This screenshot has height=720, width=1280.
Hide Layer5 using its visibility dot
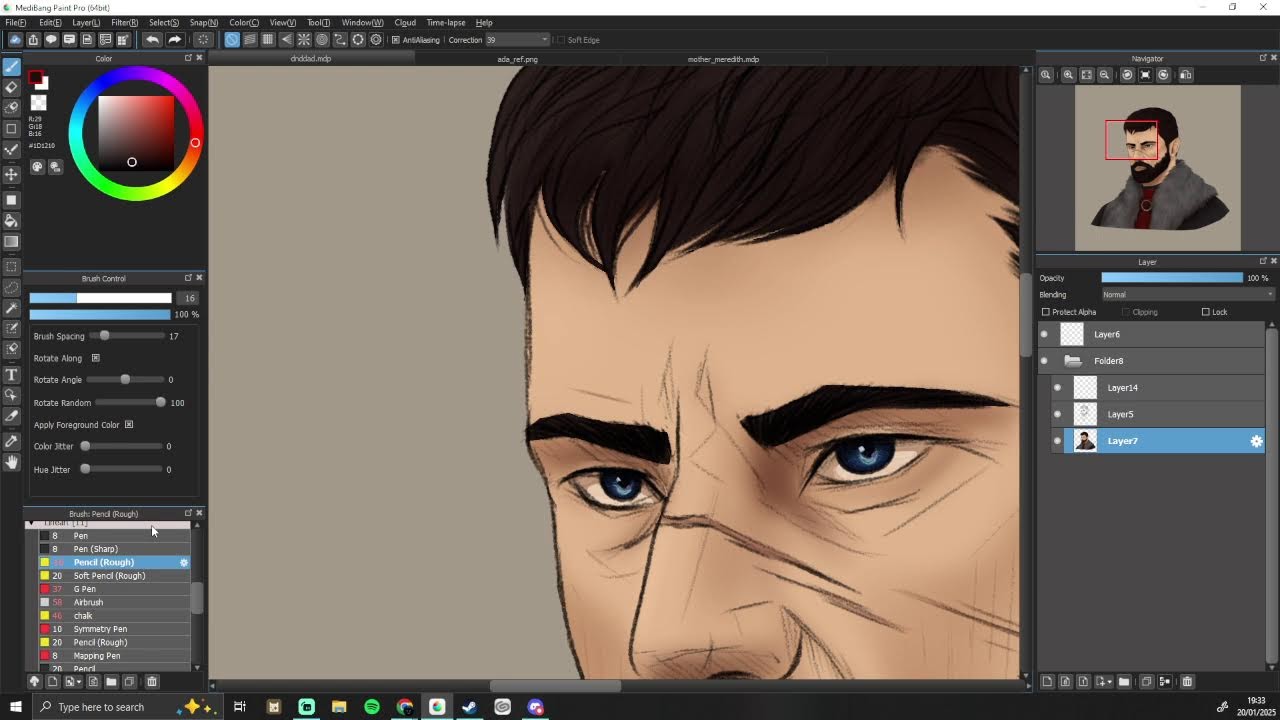[x=1058, y=414]
